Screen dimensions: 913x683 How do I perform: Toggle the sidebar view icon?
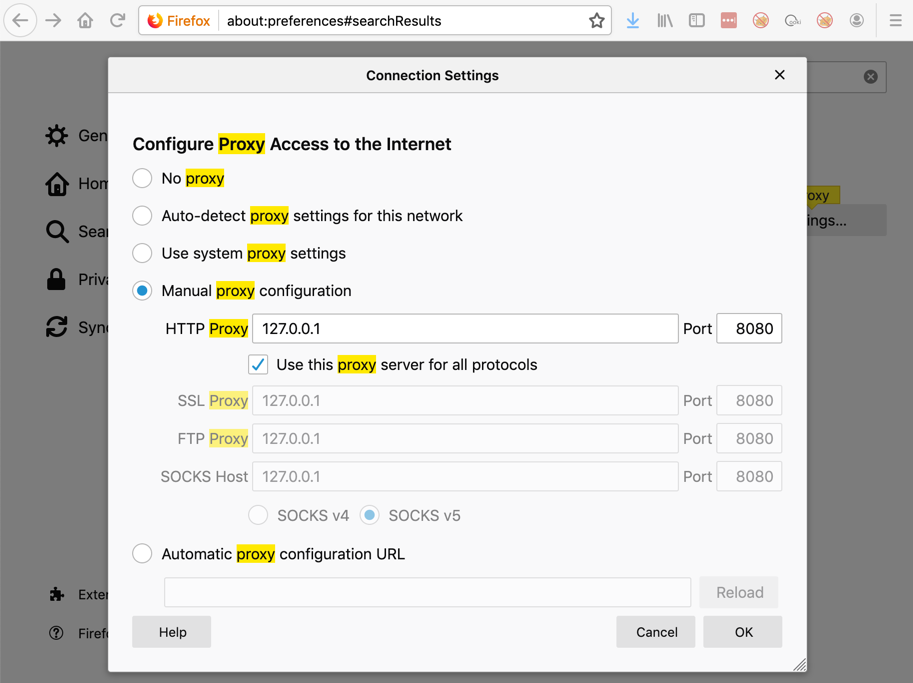[x=697, y=20]
